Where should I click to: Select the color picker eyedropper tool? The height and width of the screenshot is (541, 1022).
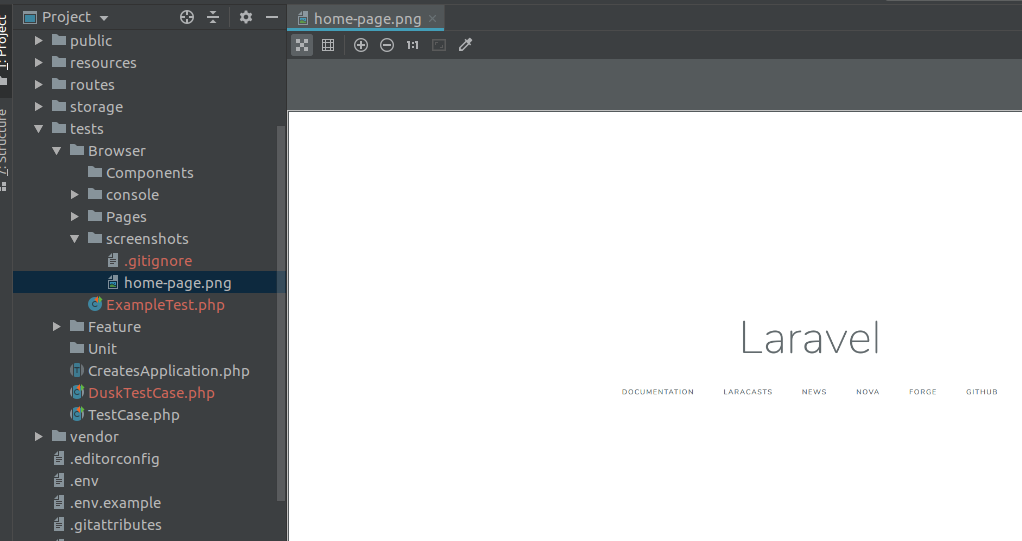pos(465,45)
